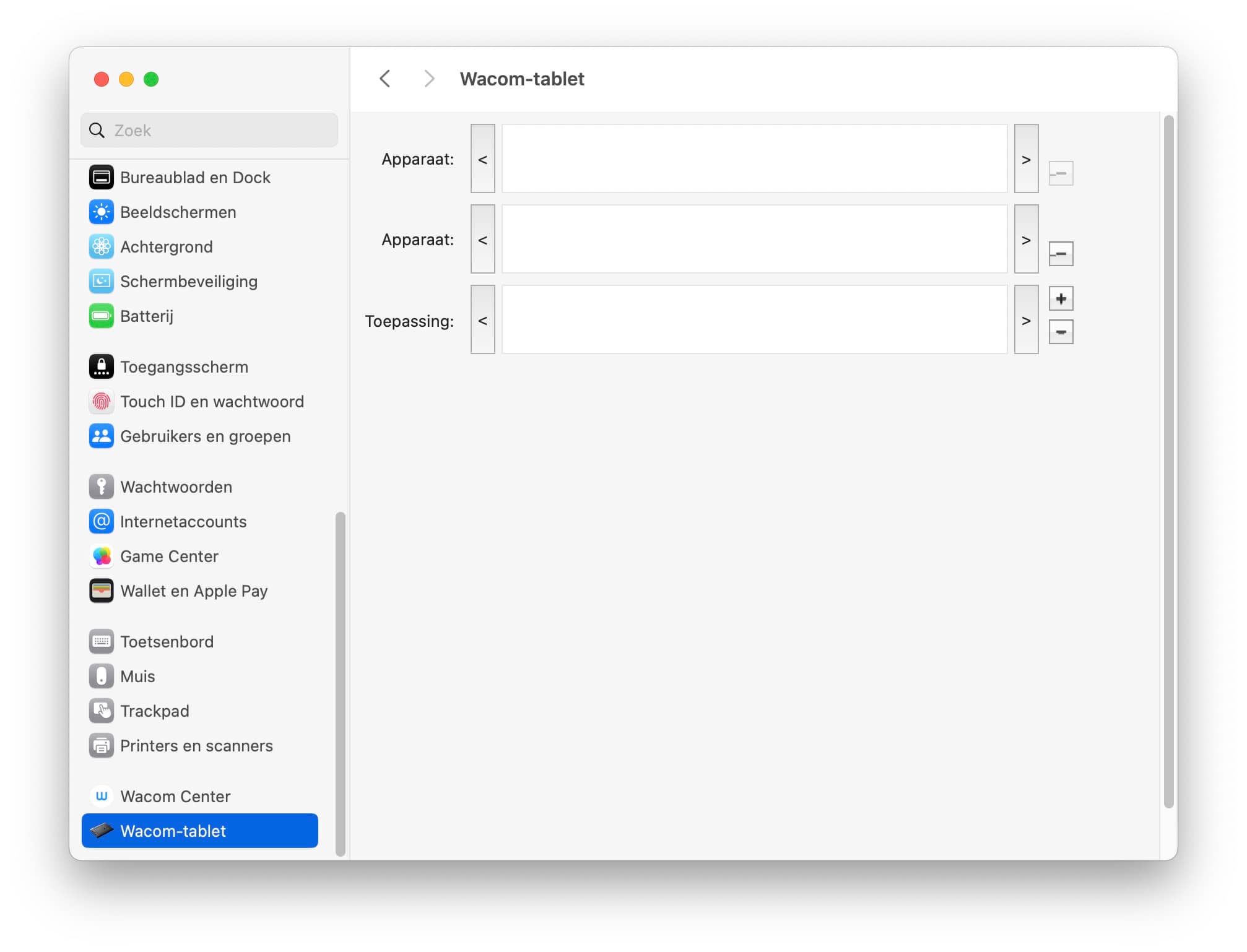The image size is (1247, 952).
Task: Click green fullscreen window button
Action: [151, 79]
